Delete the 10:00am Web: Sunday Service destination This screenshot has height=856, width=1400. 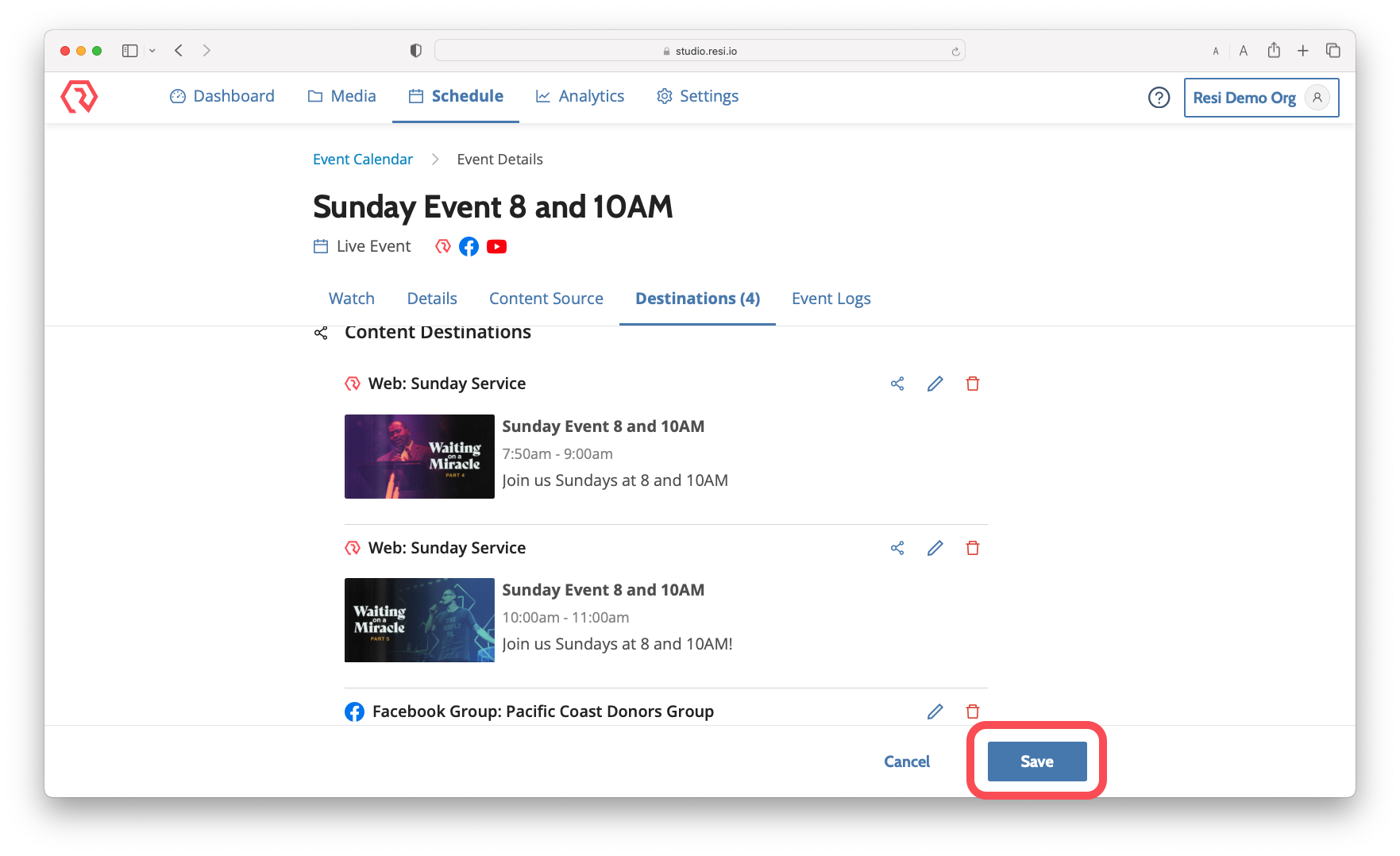coord(972,548)
